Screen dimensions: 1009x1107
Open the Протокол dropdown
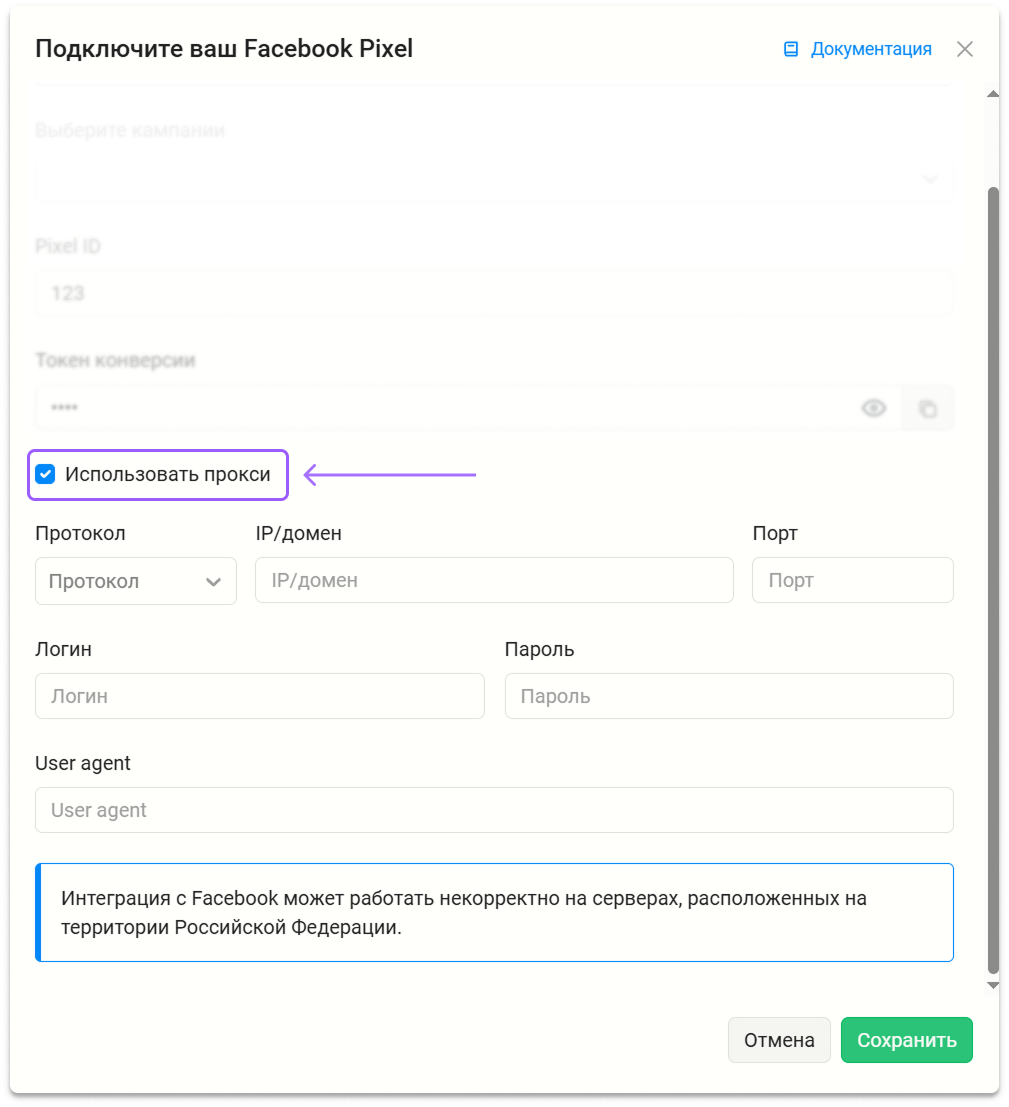(x=136, y=581)
